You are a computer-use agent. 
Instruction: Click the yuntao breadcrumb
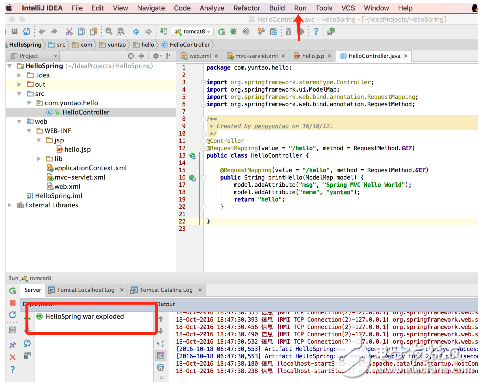tap(113, 45)
